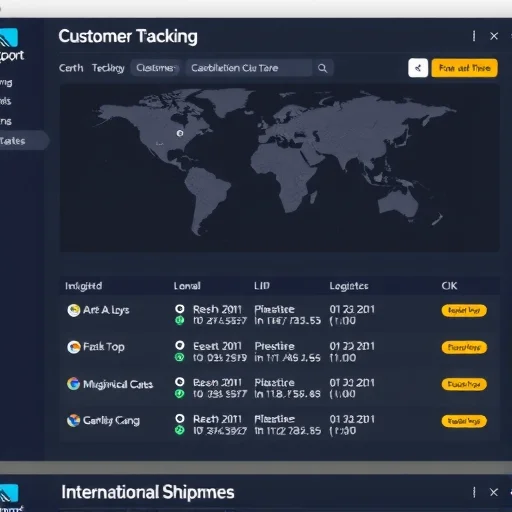512x512 pixels.
Task: Click the yellow button at top right
Action: pyautogui.click(x=464, y=68)
